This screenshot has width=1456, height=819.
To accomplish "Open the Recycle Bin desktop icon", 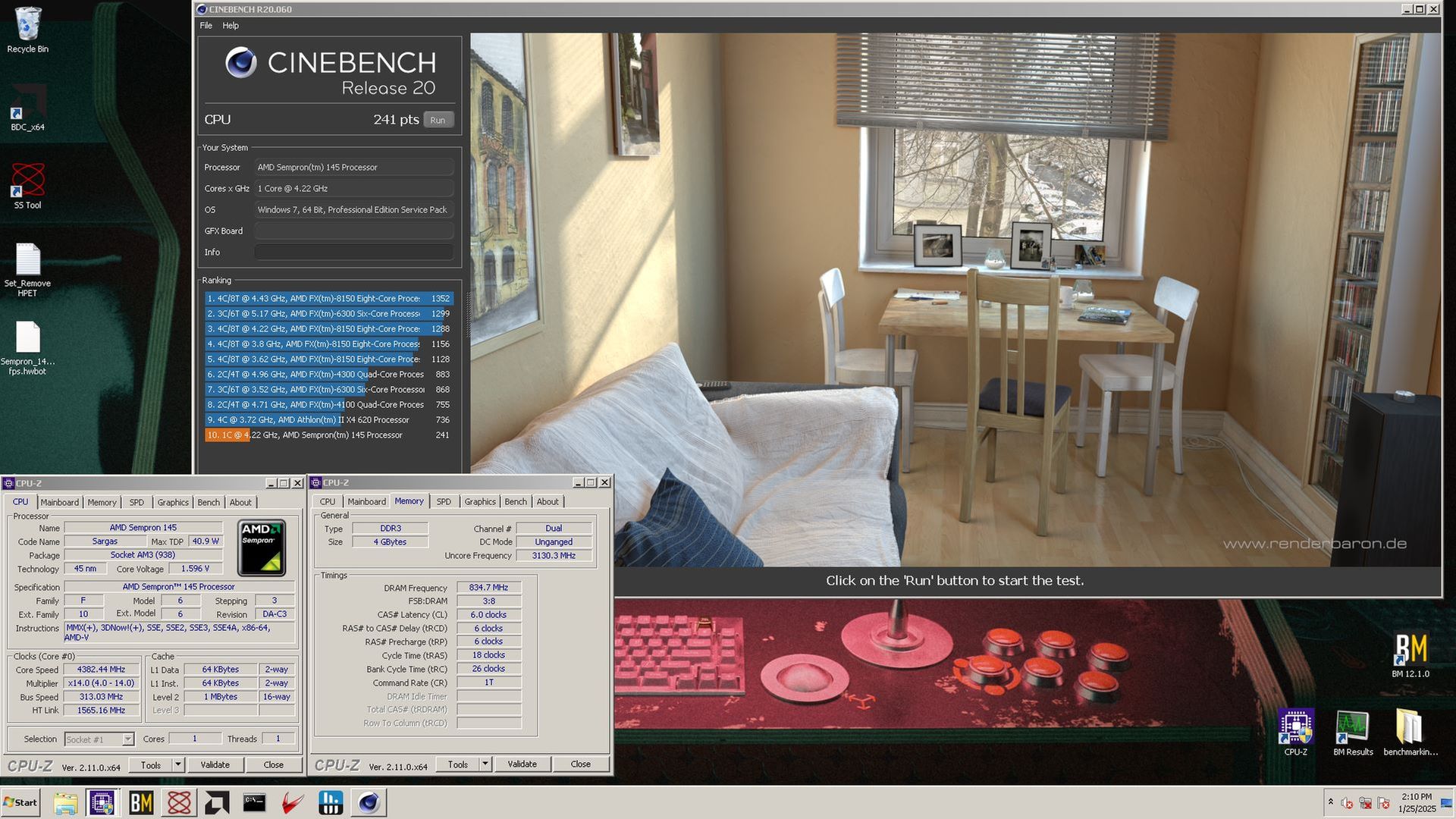I will (27, 30).
